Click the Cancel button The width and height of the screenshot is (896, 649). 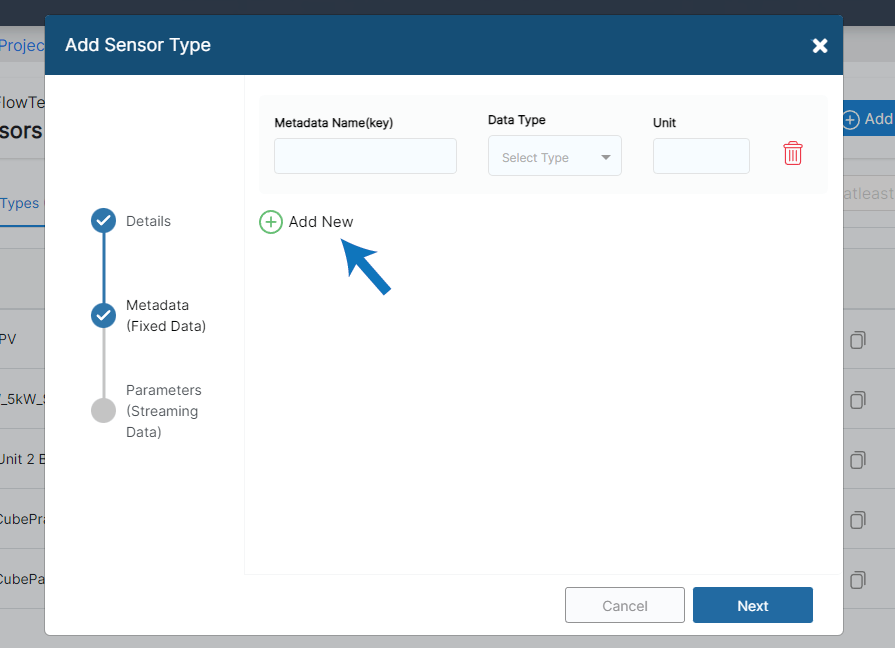pos(624,605)
